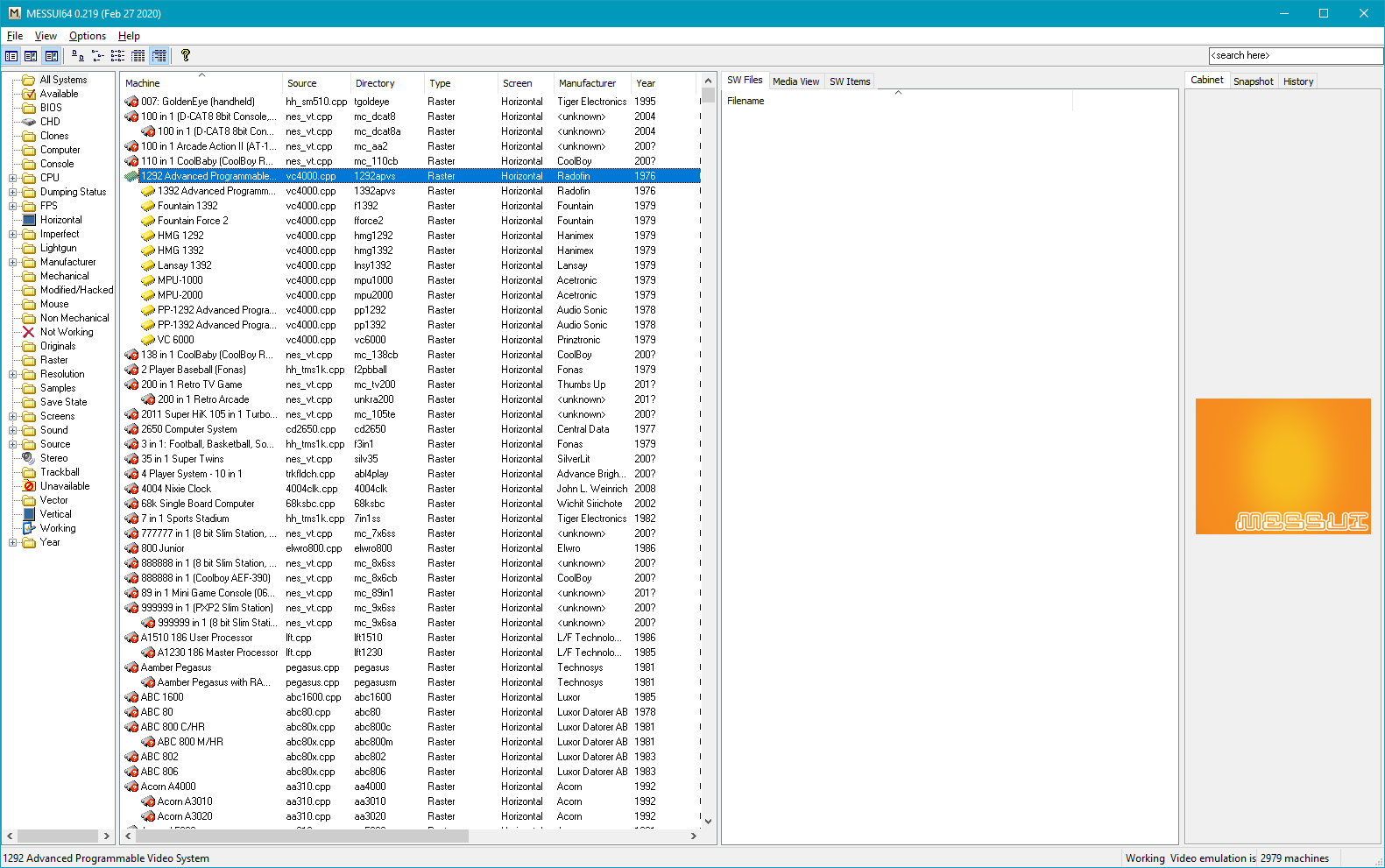Select the BIOS folder

tap(42, 108)
